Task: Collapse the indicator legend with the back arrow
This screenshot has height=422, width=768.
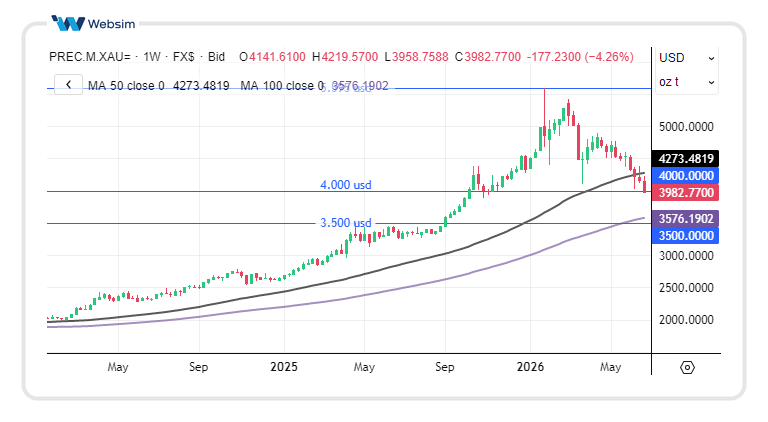Action: tap(69, 85)
